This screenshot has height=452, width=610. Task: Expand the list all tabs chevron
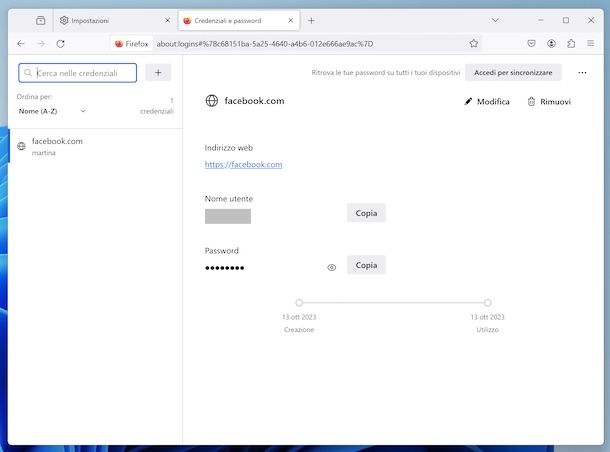tap(495, 20)
